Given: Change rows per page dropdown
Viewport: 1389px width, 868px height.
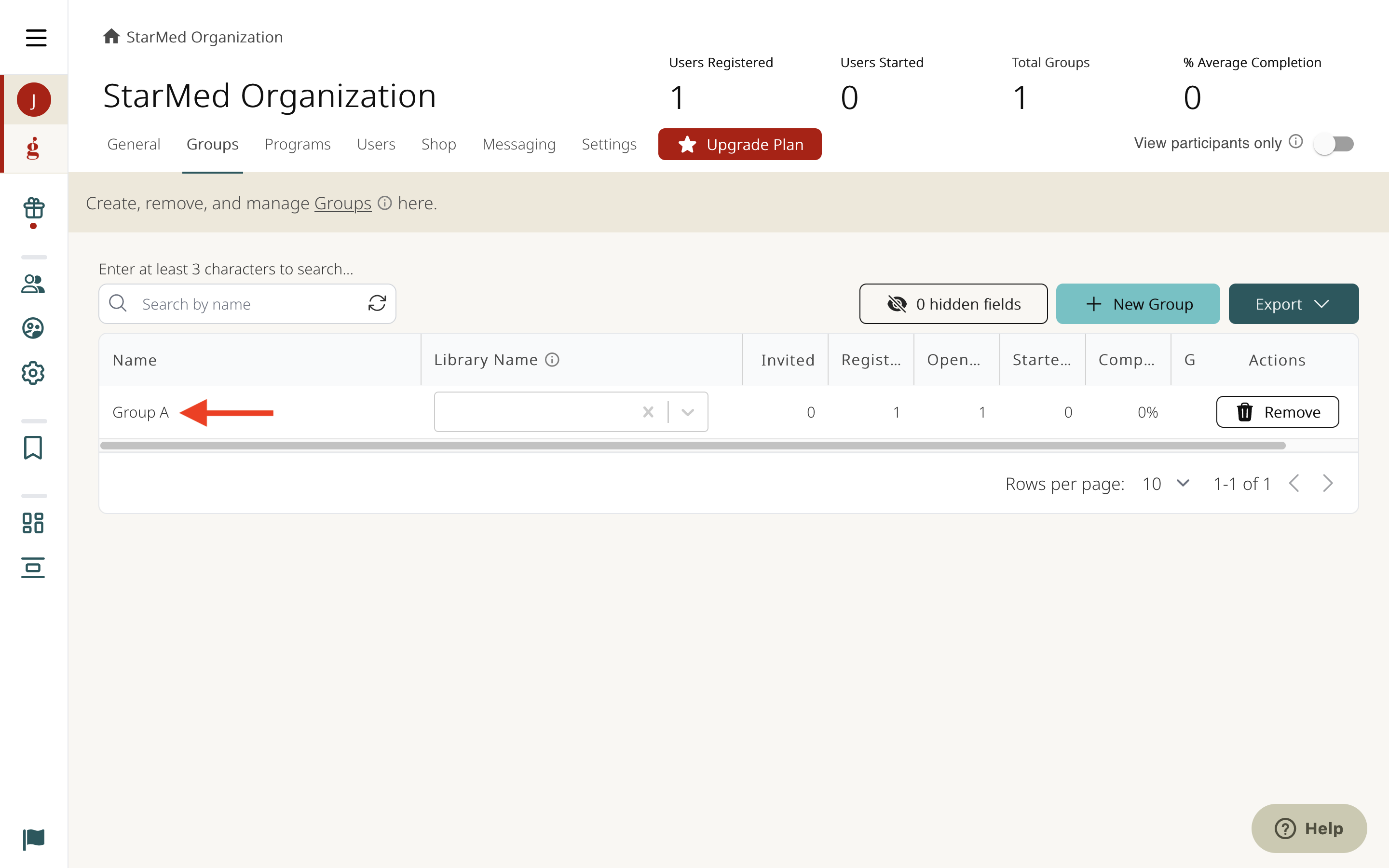Looking at the screenshot, I should click(1166, 484).
